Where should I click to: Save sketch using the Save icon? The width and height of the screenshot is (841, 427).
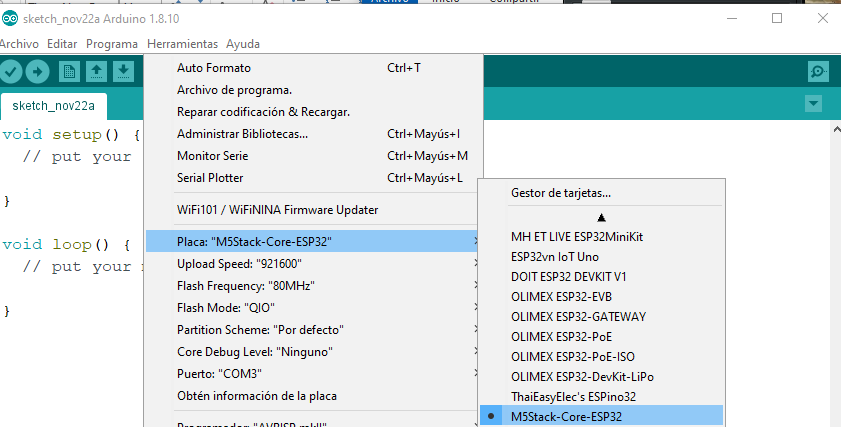pos(123,71)
